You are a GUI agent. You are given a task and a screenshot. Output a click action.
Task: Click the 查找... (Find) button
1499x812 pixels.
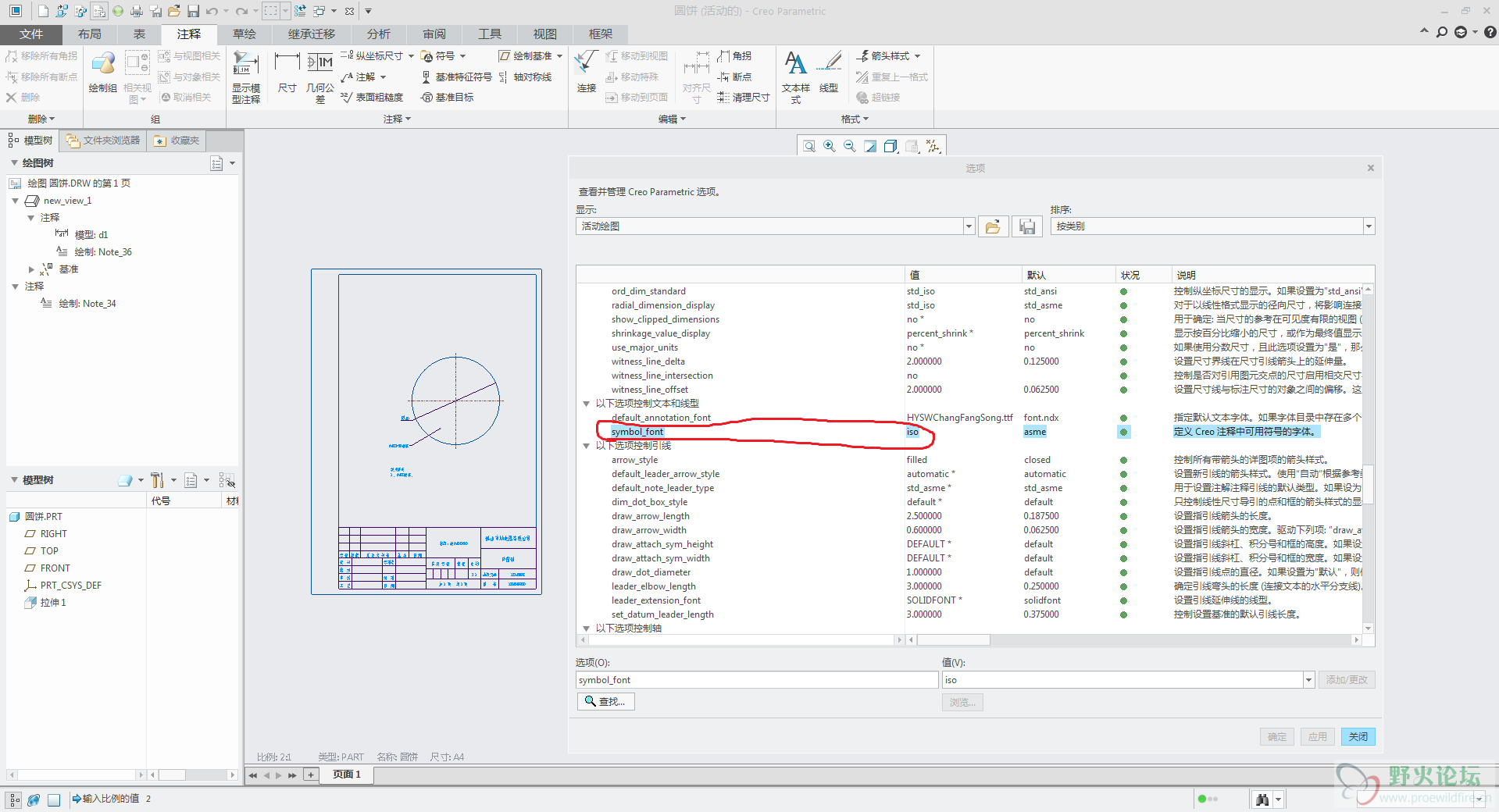point(606,702)
